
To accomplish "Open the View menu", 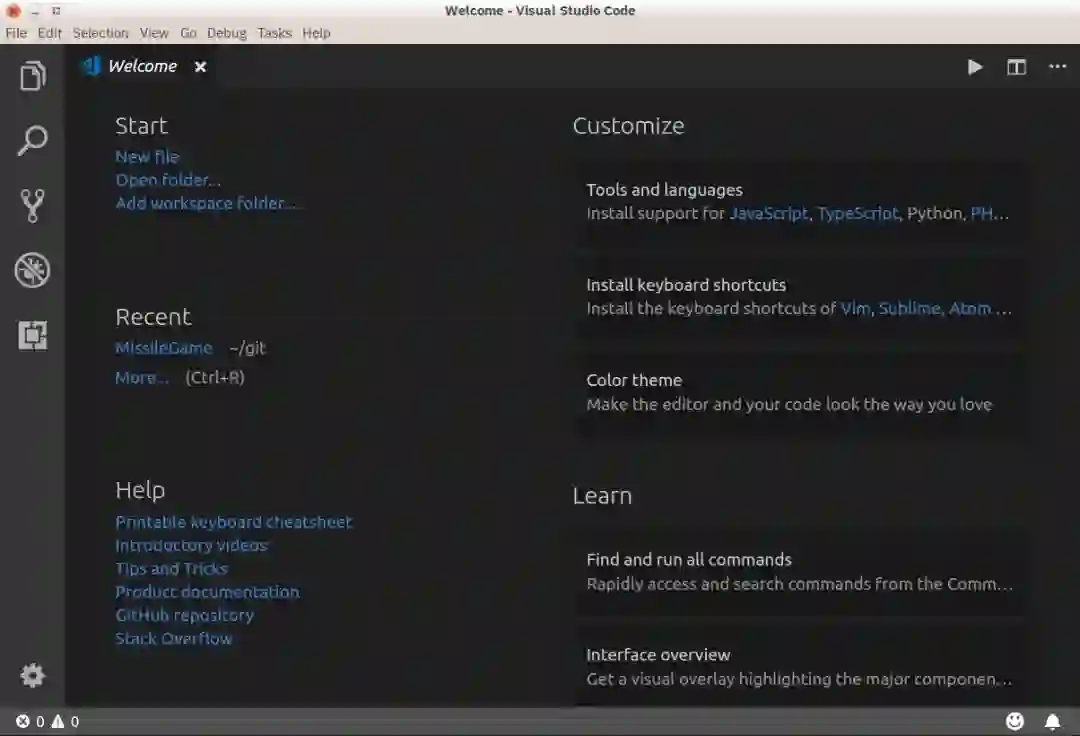I will [154, 33].
